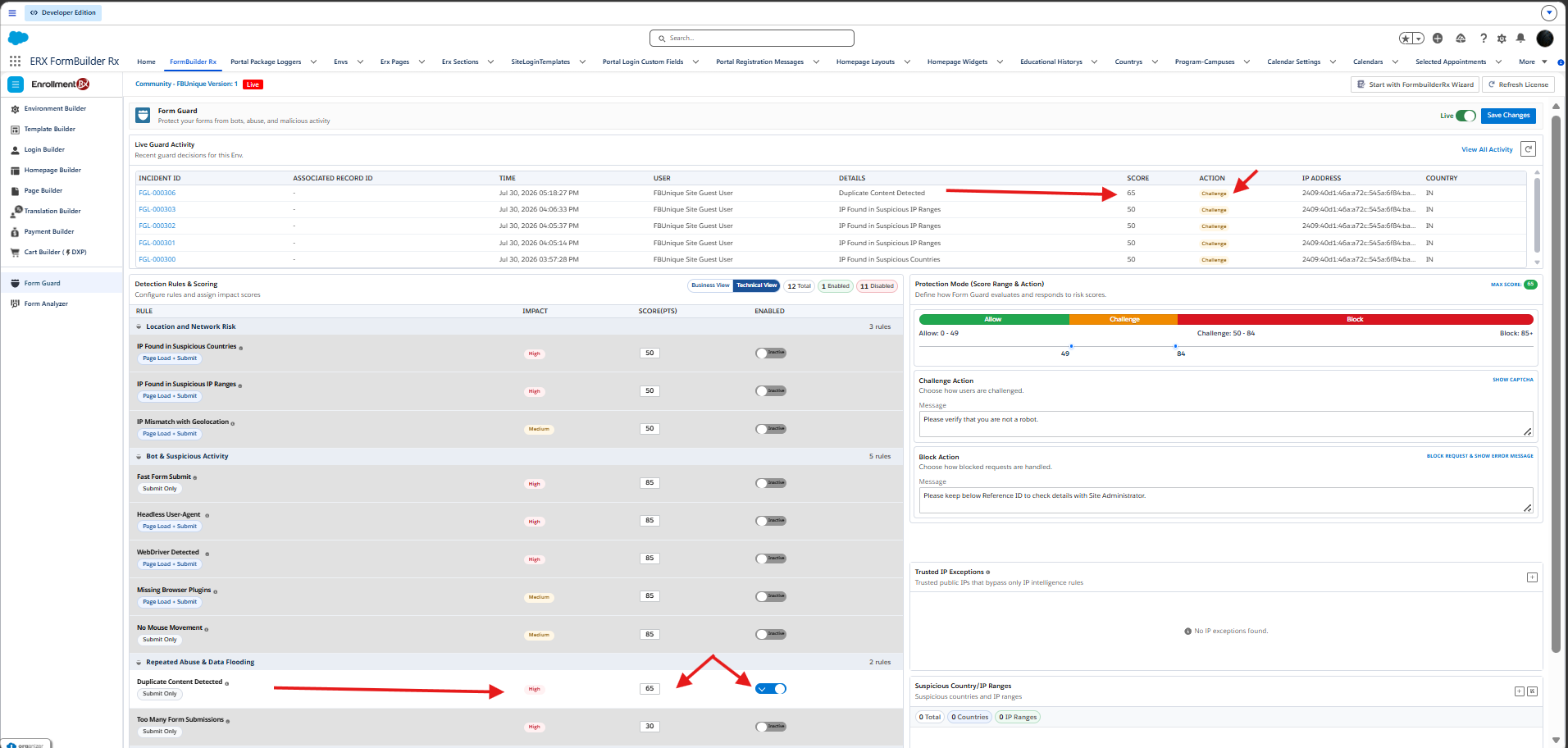Screen dimensions: 1568x748
Task: Click the Save Changes button
Action: pyautogui.click(x=1508, y=116)
